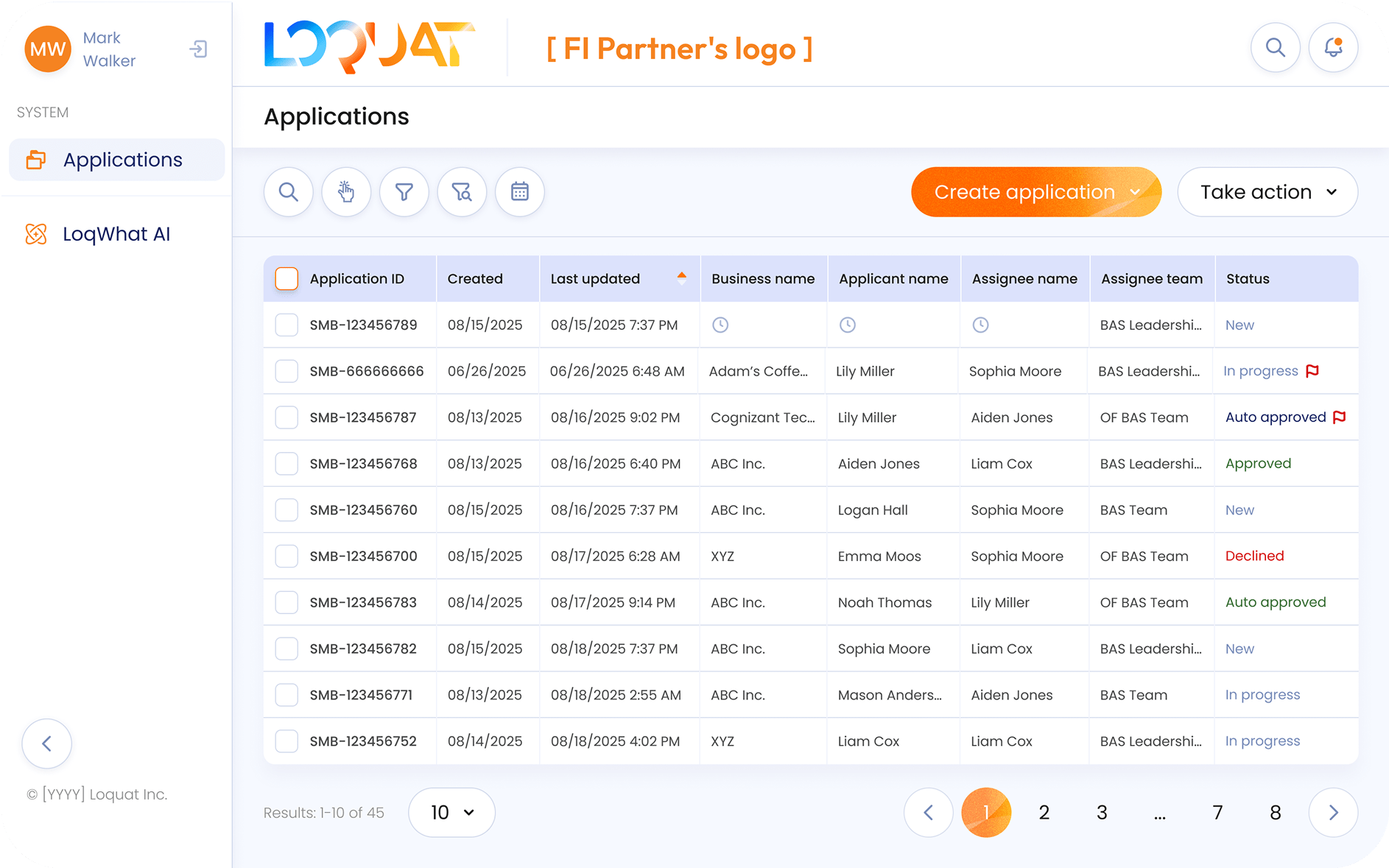Viewport: 1389px width, 868px height.
Task: Select the header checkbox to select all rows
Action: (286, 278)
